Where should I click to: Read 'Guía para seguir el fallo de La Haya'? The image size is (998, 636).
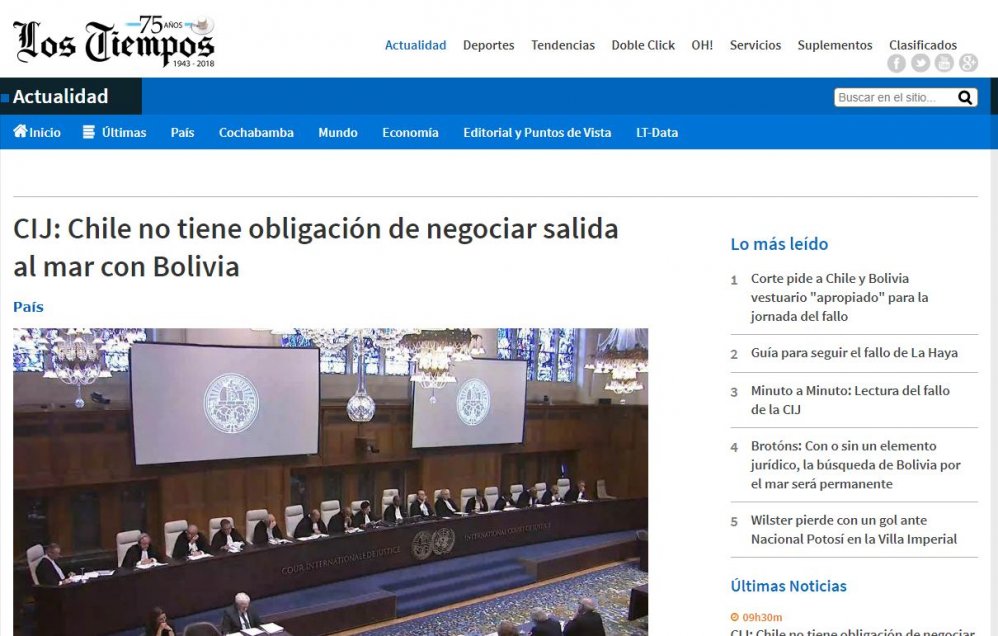pyautogui.click(x=854, y=353)
